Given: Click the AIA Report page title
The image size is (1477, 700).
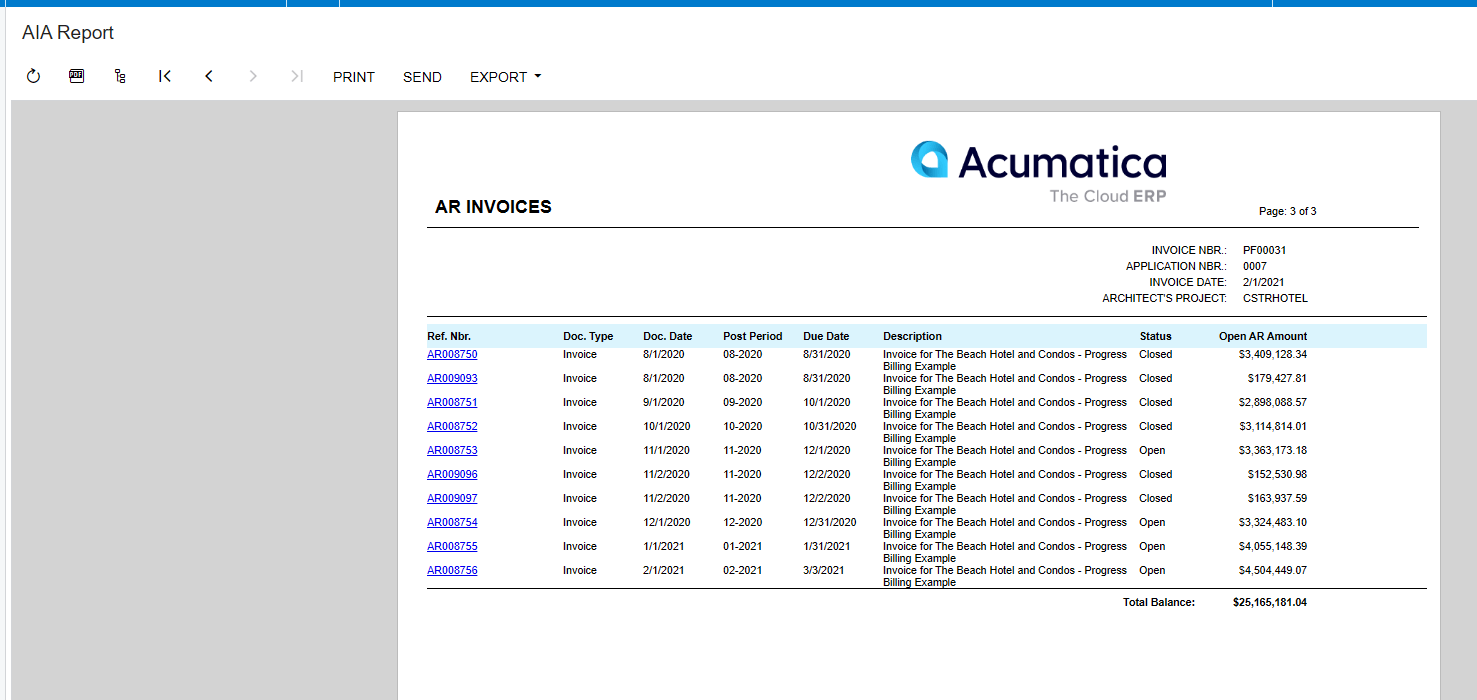Looking at the screenshot, I should pos(68,32).
